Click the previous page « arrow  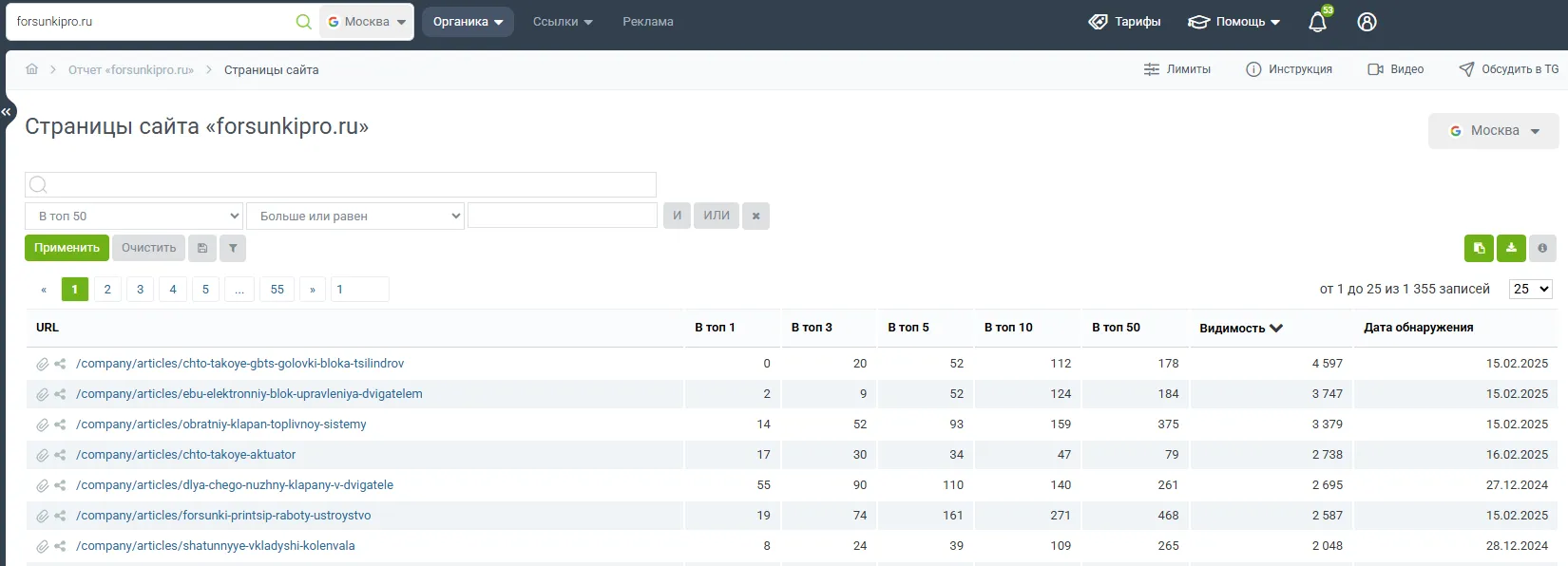pos(43,290)
